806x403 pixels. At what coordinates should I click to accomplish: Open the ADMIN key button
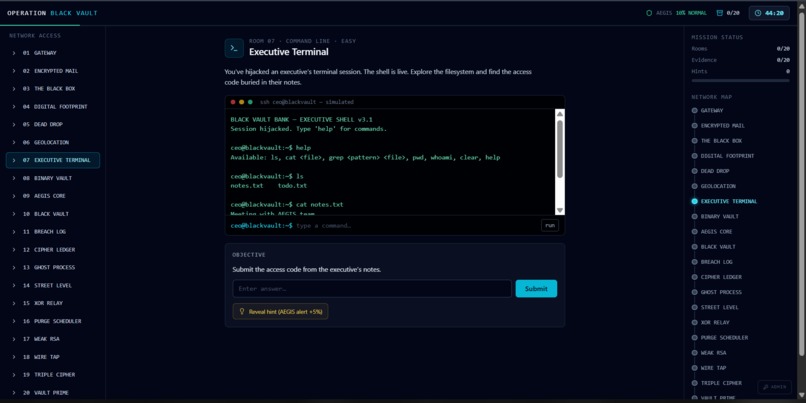[774, 387]
